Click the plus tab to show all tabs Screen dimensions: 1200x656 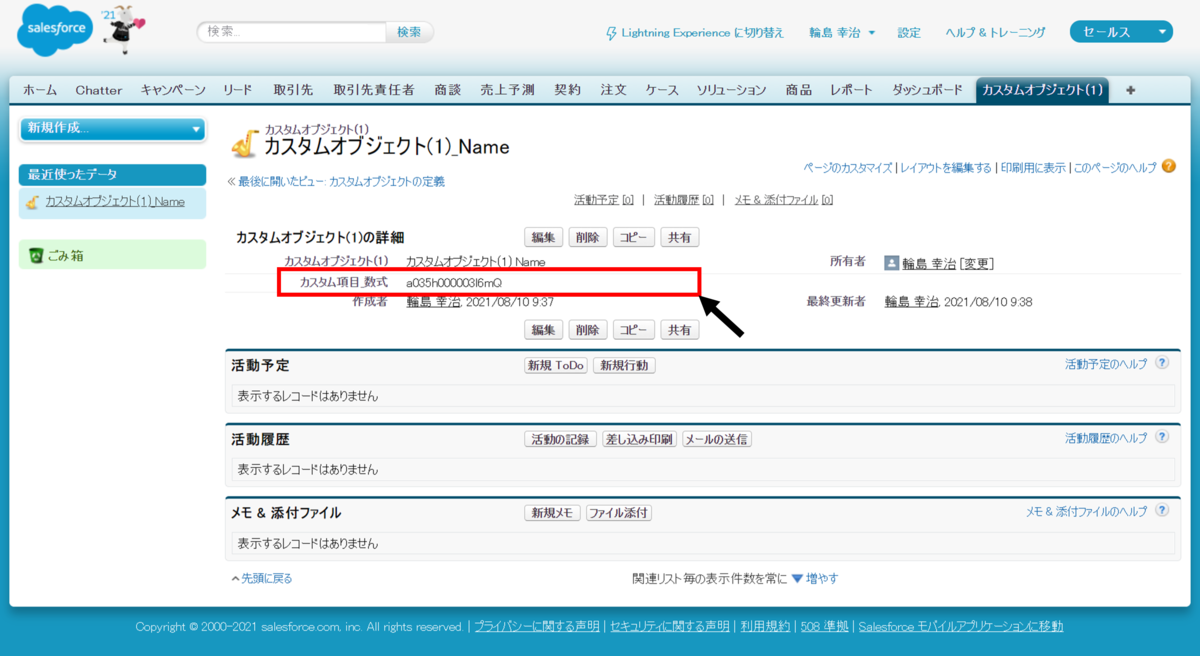pos(1131,90)
